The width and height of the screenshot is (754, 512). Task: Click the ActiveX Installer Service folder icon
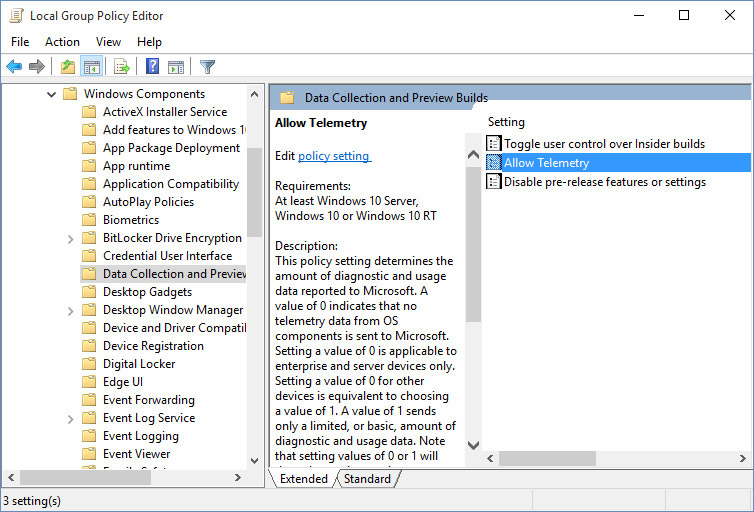(89, 112)
